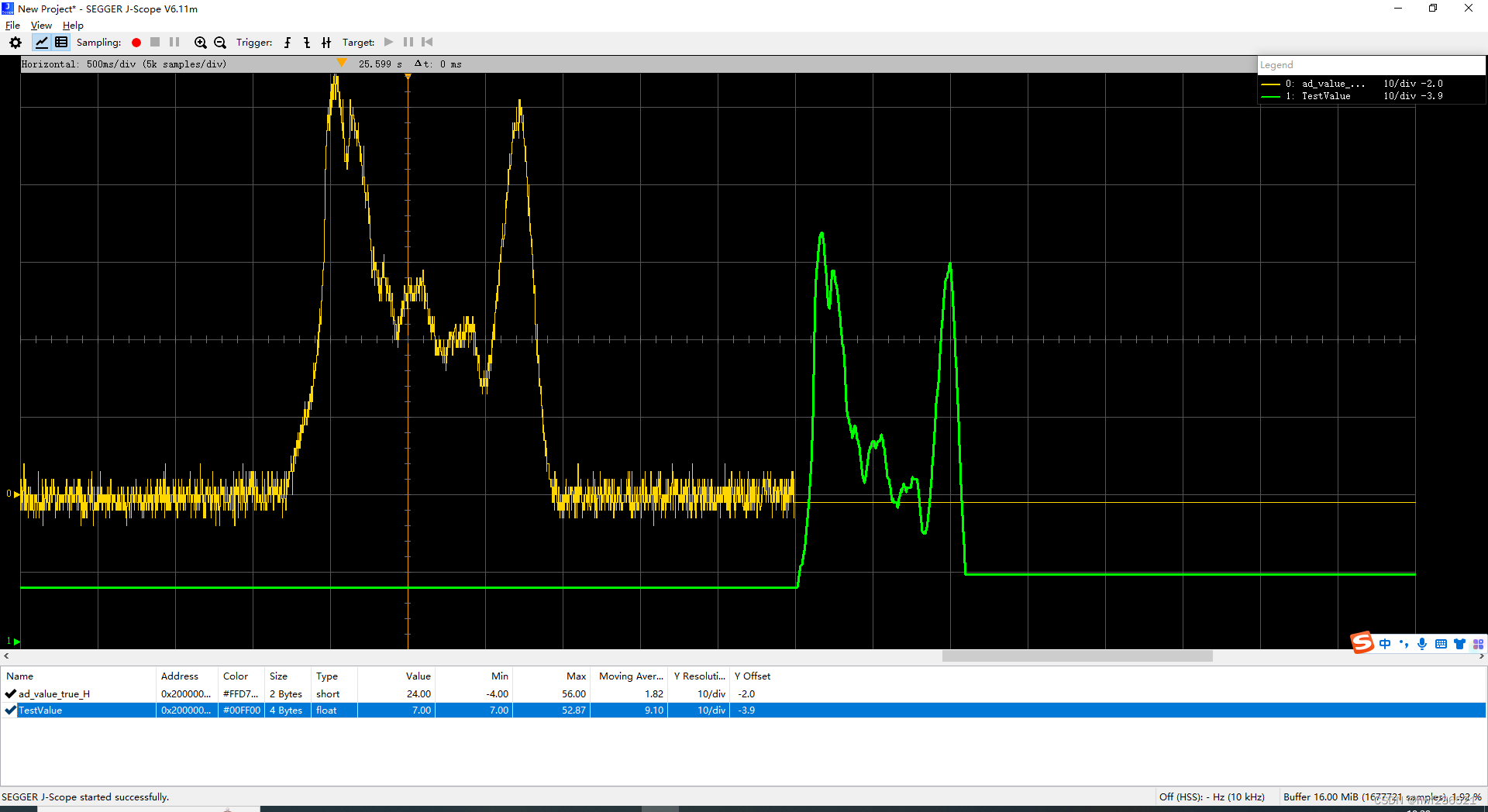Halt the target with the target pause icon

[x=408, y=43]
